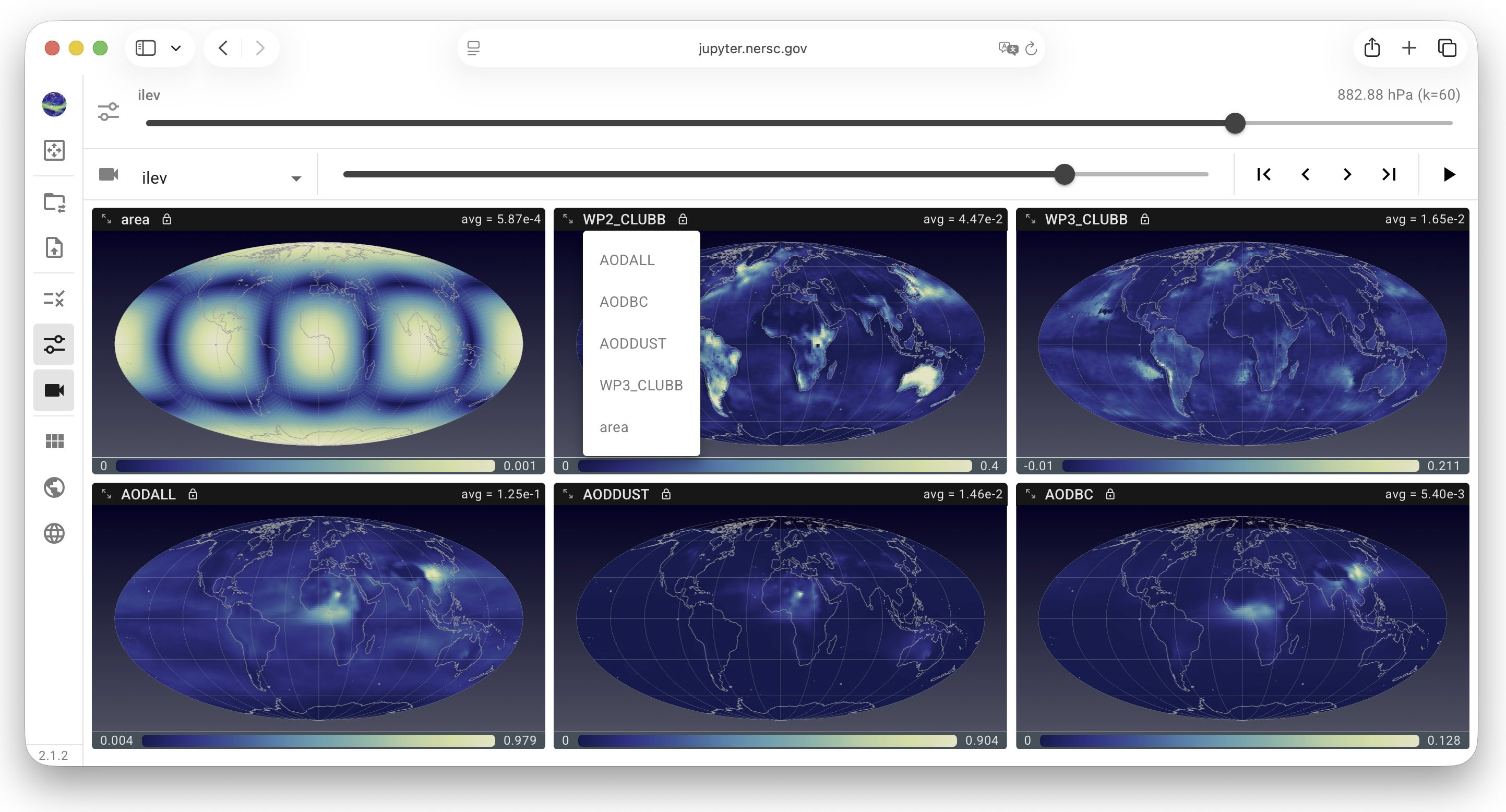Choose WP3_CLUBB in the popup list

[x=641, y=385]
